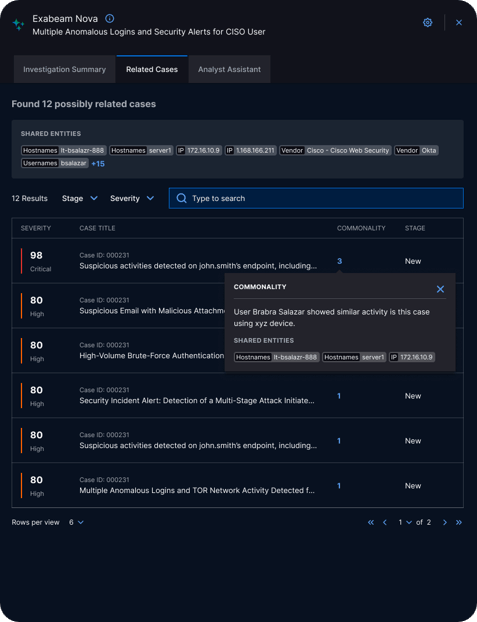The width and height of the screenshot is (477, 622).
Task: Click the IP 172.16.10.9 tag in top Shared Entities
Action: click(199, 151)
